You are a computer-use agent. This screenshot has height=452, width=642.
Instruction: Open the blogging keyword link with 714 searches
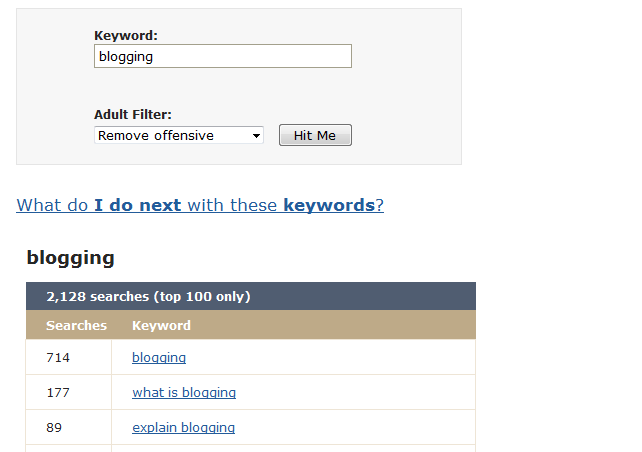(x=159, y=357)
